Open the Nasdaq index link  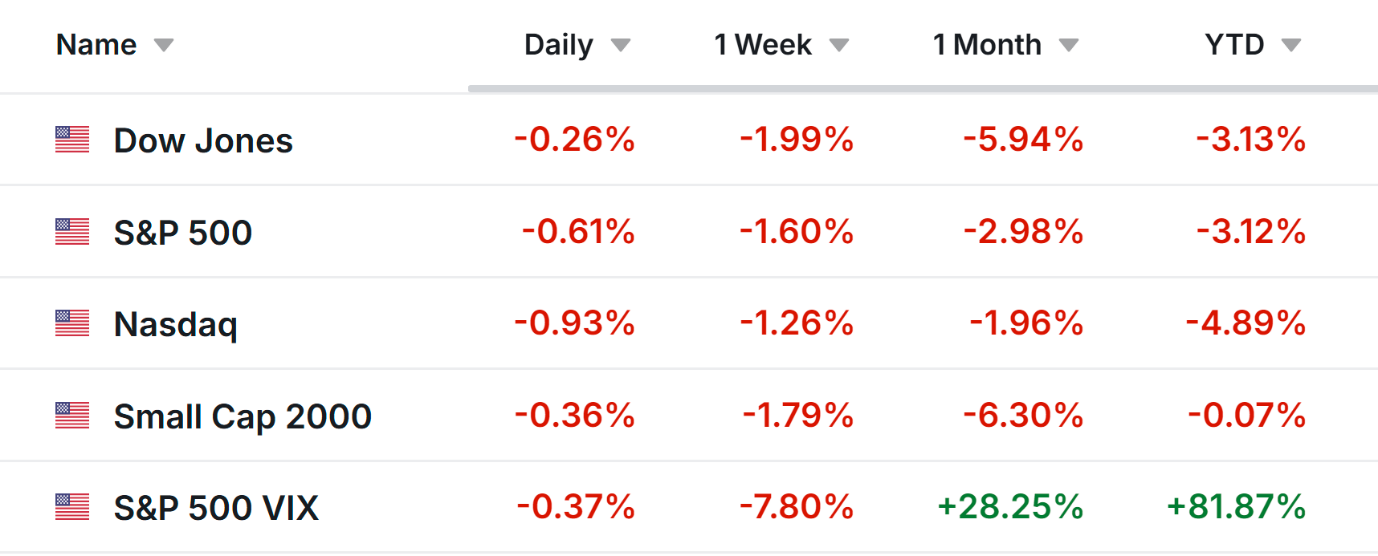coord(176,324)
